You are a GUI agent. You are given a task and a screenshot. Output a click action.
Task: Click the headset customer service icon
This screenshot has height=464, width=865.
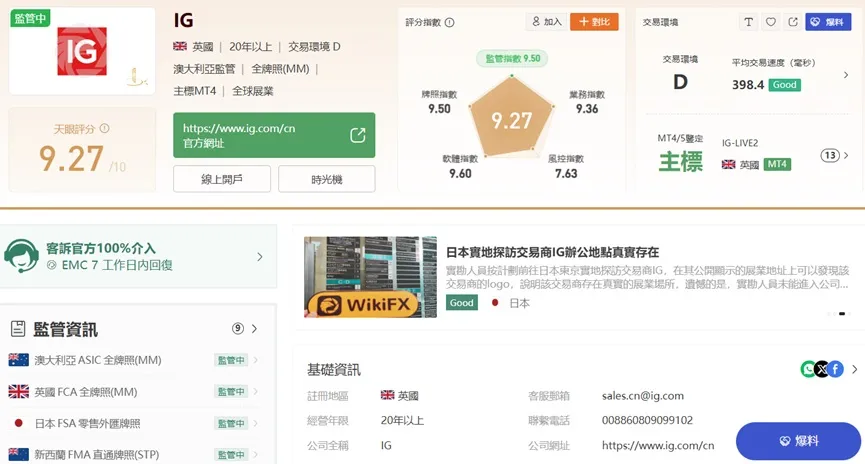pyautogui.click(x=21, y=256)
